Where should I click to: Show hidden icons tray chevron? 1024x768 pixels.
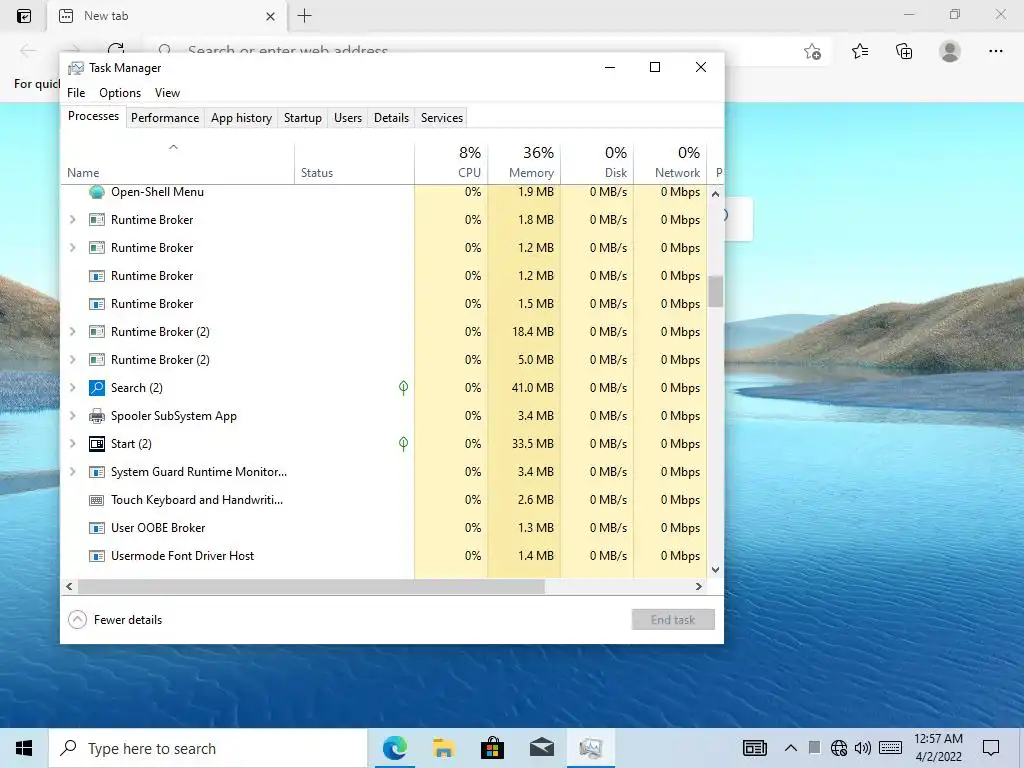click(x=790, y=748)
